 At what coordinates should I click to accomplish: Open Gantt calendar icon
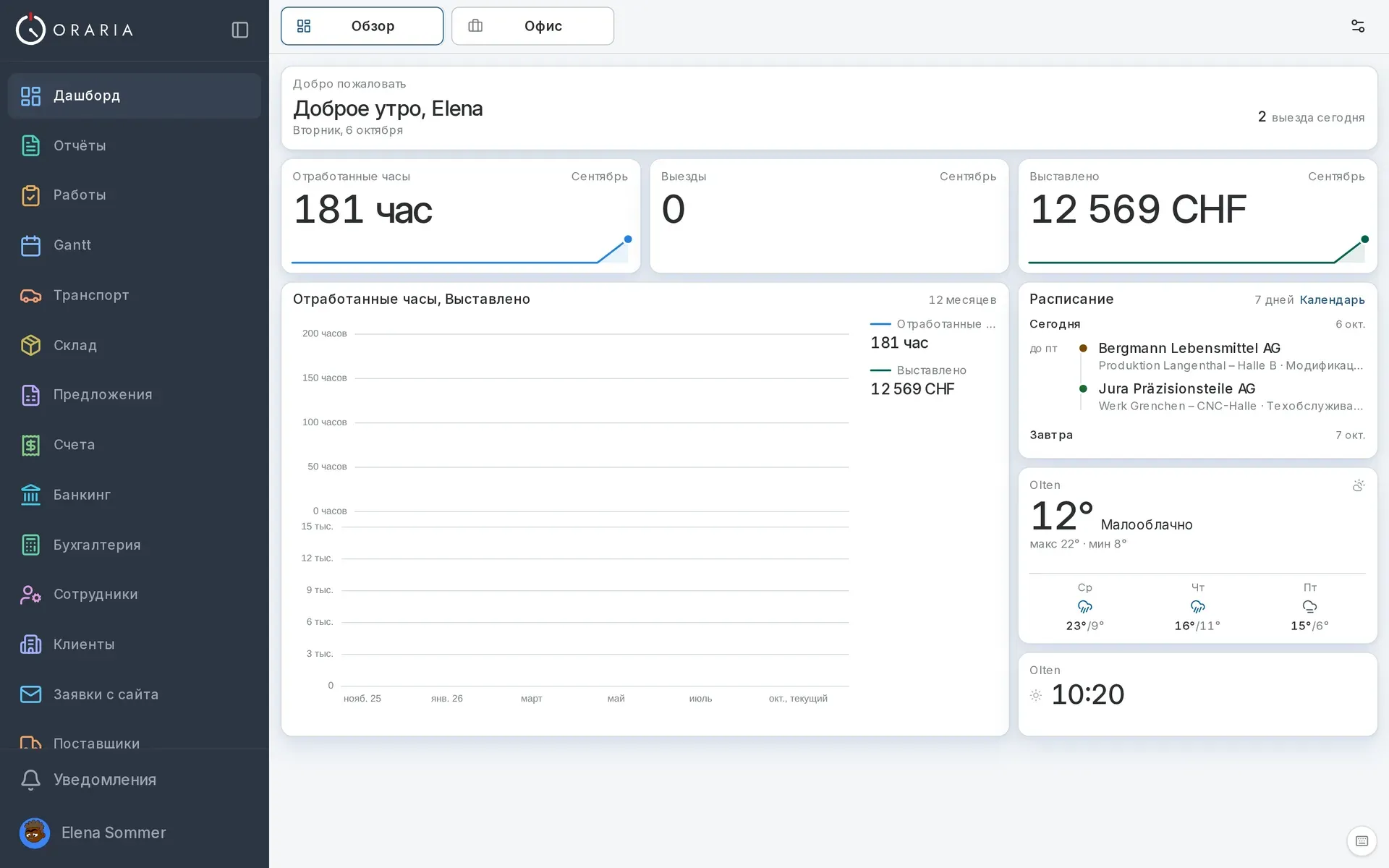pos(30,245)
